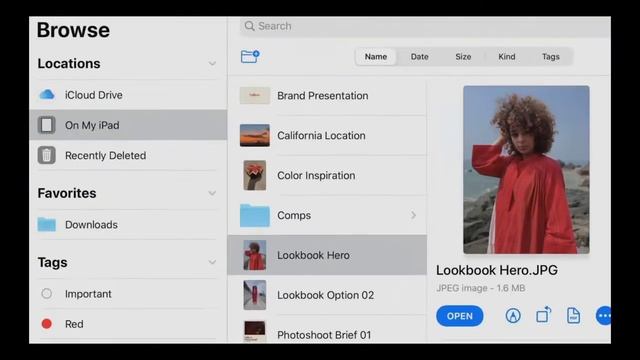Click the magnifier icon in Search
The height and width of the screenshot is (360, 640).
[249, 26]
